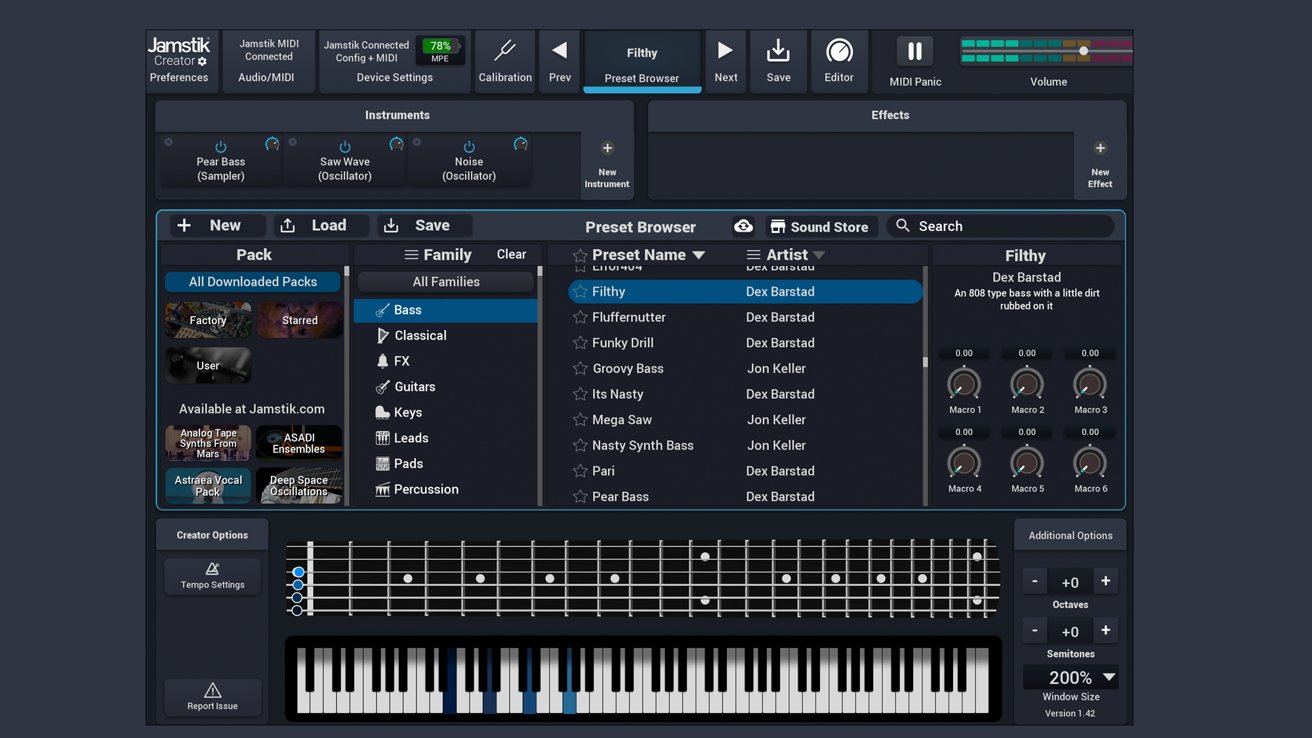The width and height of the screenshot is (1312, 738).
Task: Sort by Artist arrow
Action: tap(819, 255)
